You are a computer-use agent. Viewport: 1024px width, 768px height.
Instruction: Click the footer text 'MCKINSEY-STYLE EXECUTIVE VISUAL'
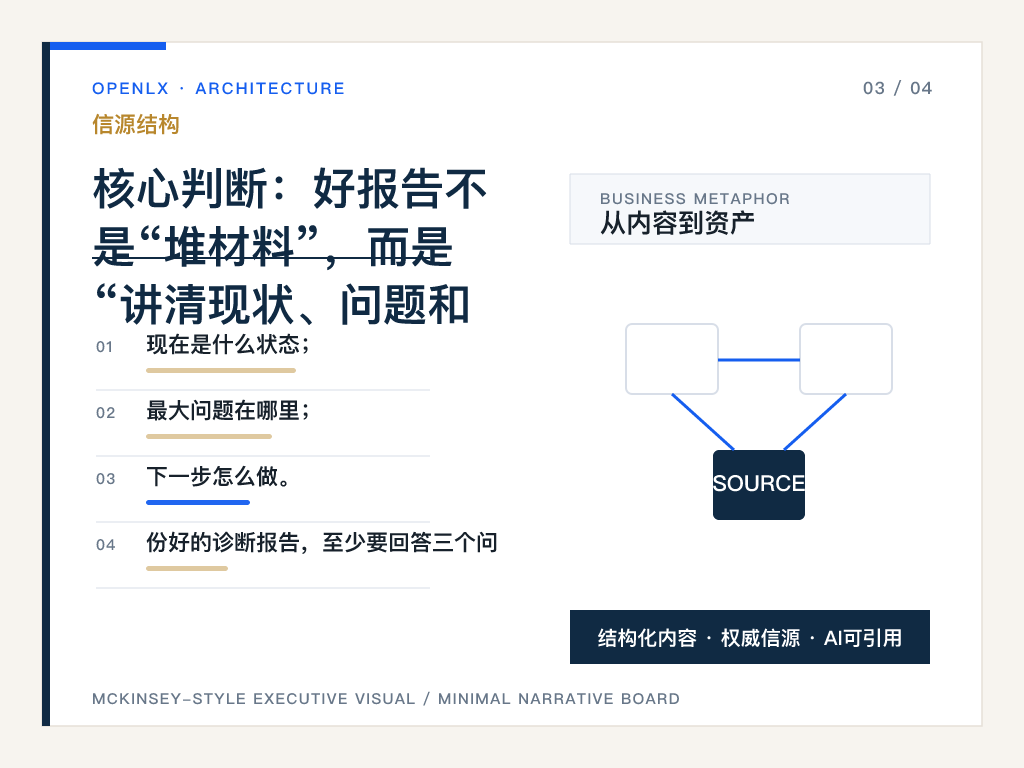click(x=253, y=699)
